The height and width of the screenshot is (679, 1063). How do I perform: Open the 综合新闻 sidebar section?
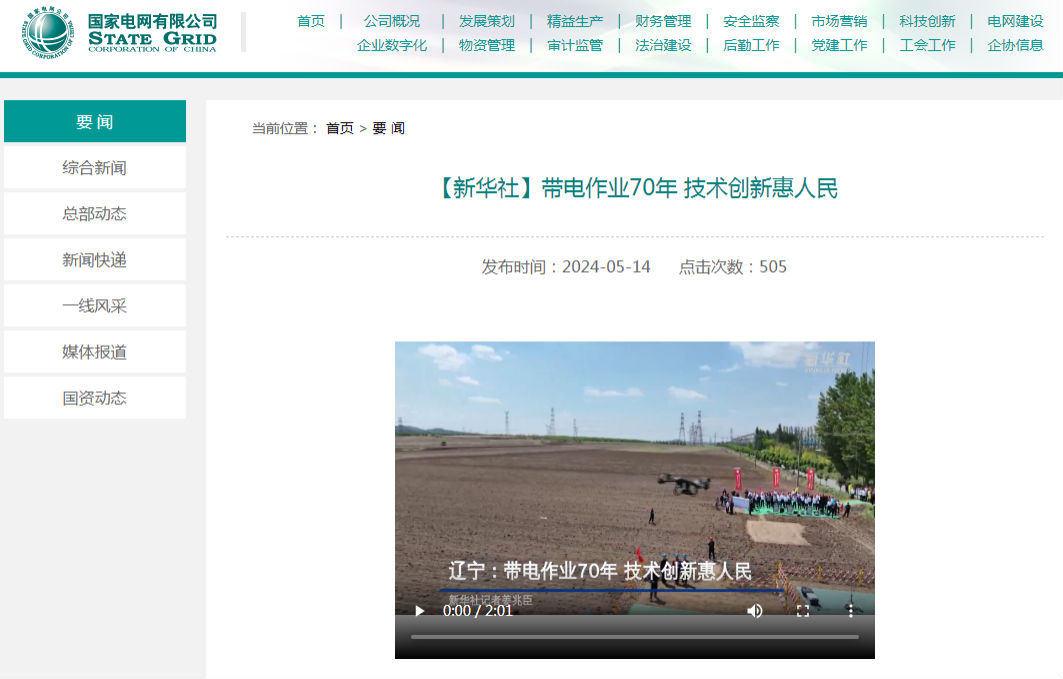click(x=95, y=168)
